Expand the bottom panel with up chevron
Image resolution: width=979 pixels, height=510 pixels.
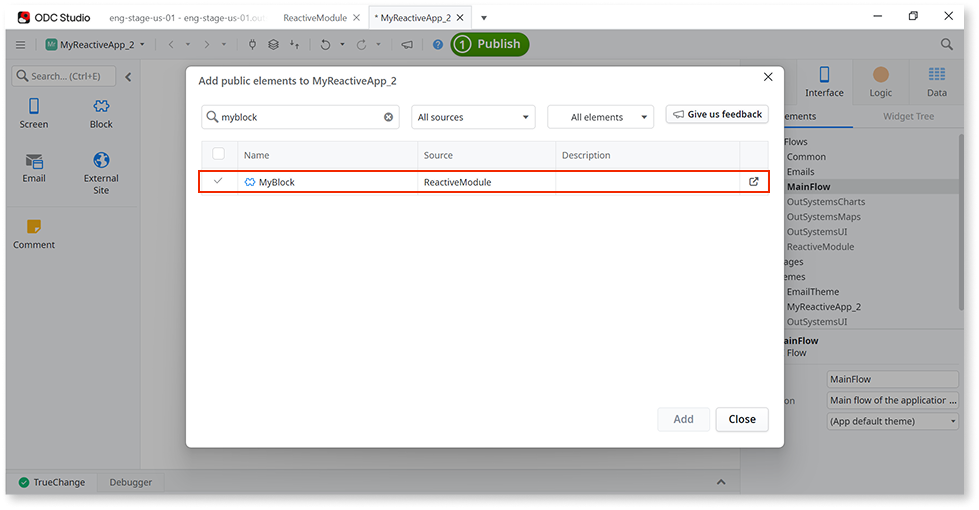pos(721,482)
